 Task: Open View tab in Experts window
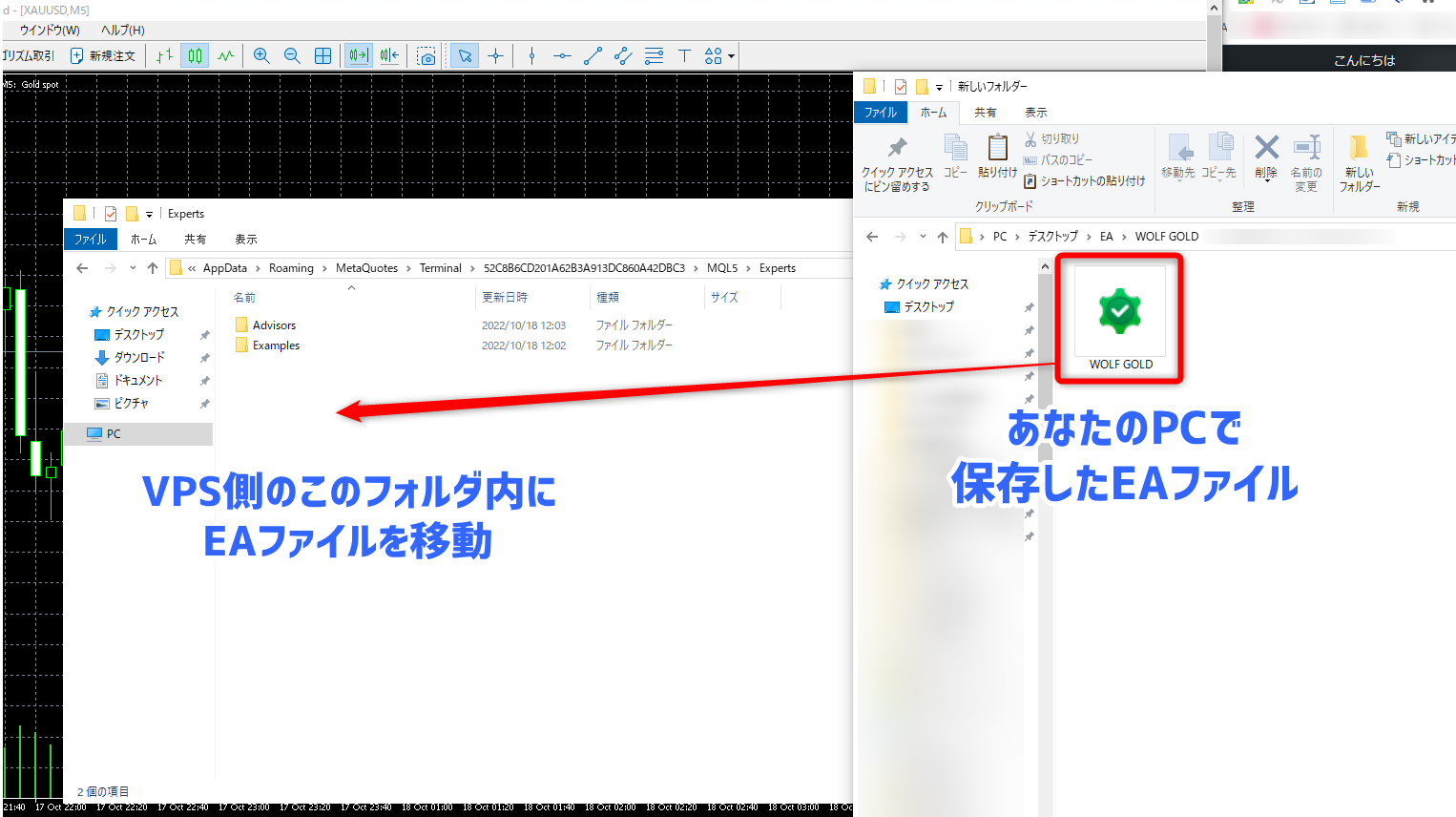pyautogui.click(x=246, y=239)
